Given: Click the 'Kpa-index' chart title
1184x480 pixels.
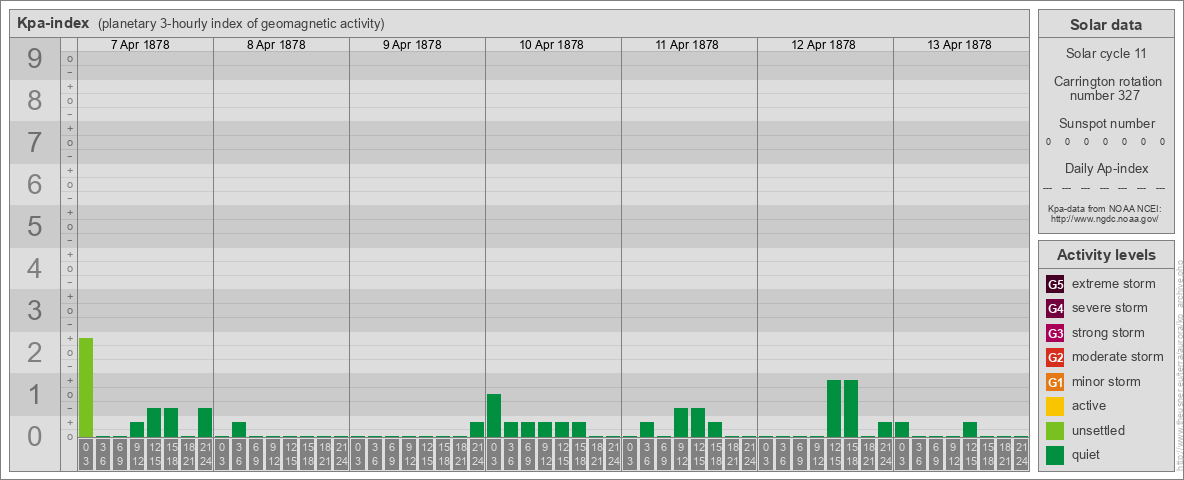Looking at the screenshot, I should [x=54, y=23].
